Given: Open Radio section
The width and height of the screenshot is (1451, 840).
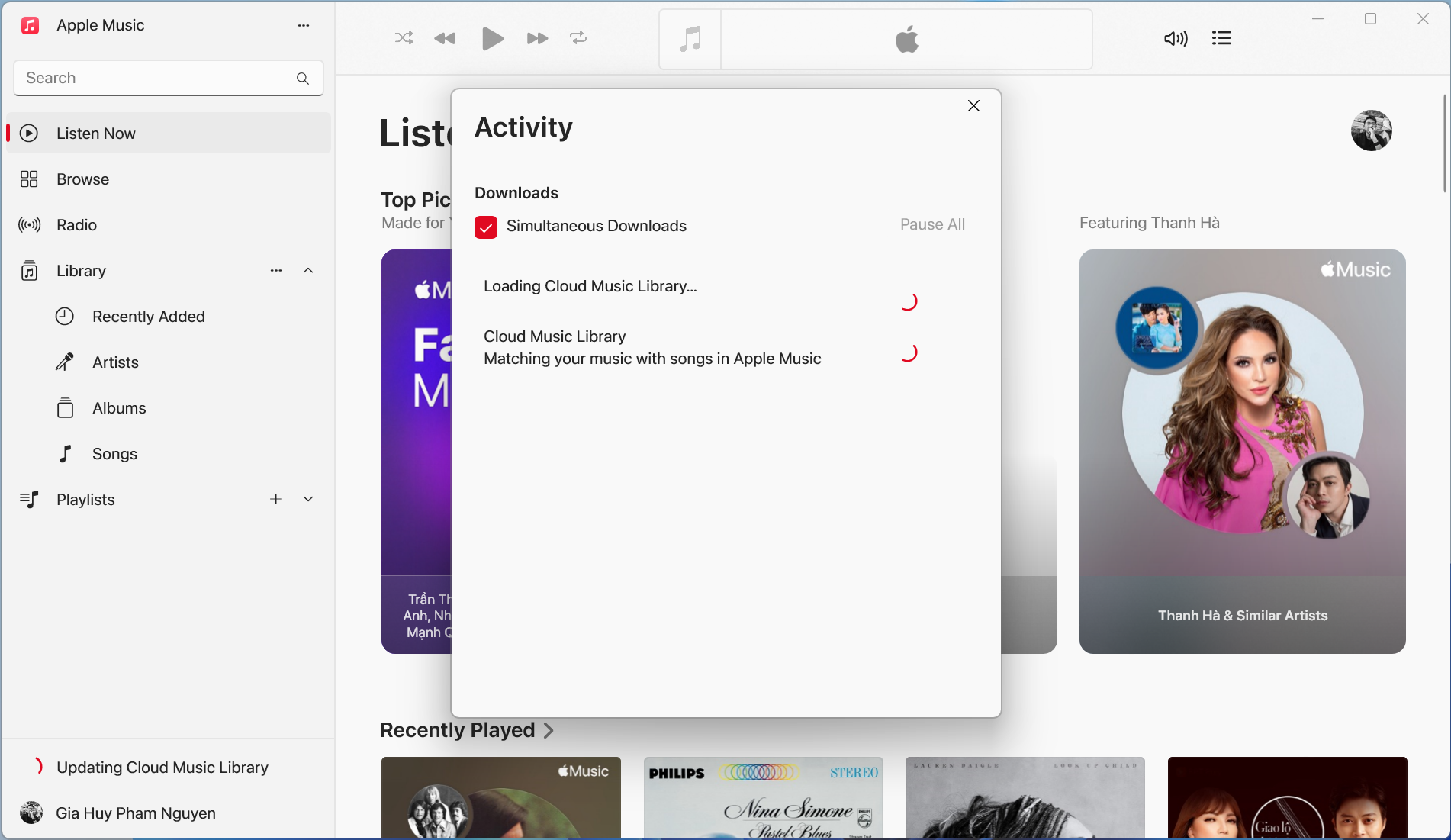Looking at the screenshot, I should click(x=169, y=225).
